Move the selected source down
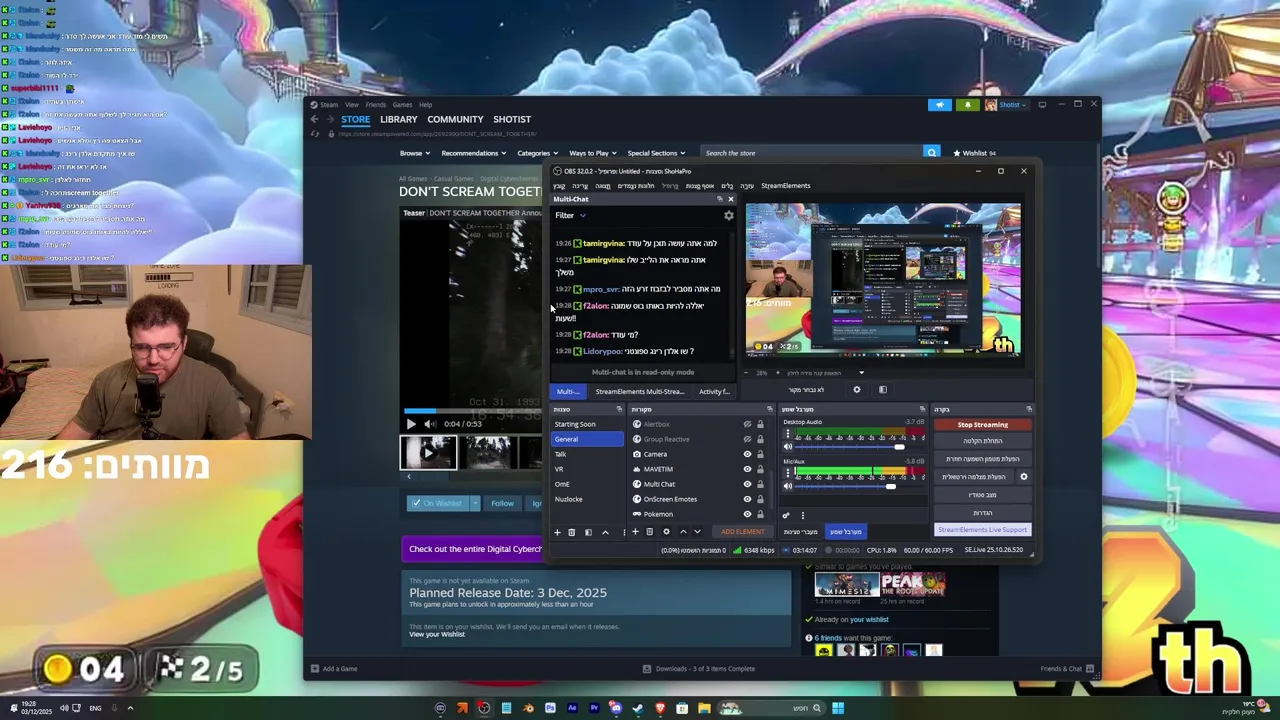 click(x=697, y=532)
